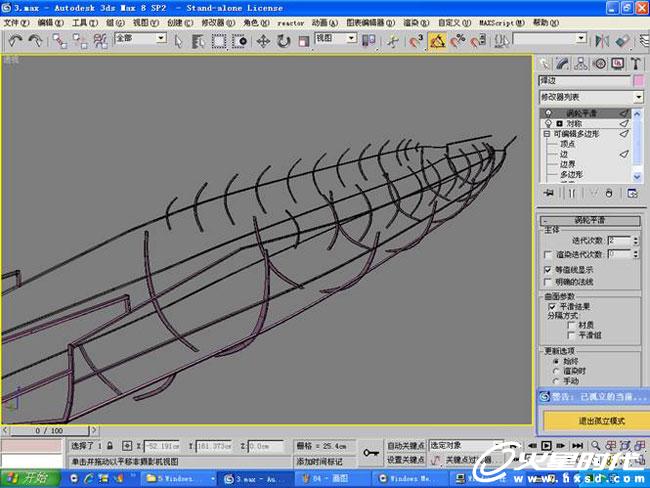This screenshot has height=488, width=650.
Task: Toggle the Percent Snap icon
Action: coord(458,41)
